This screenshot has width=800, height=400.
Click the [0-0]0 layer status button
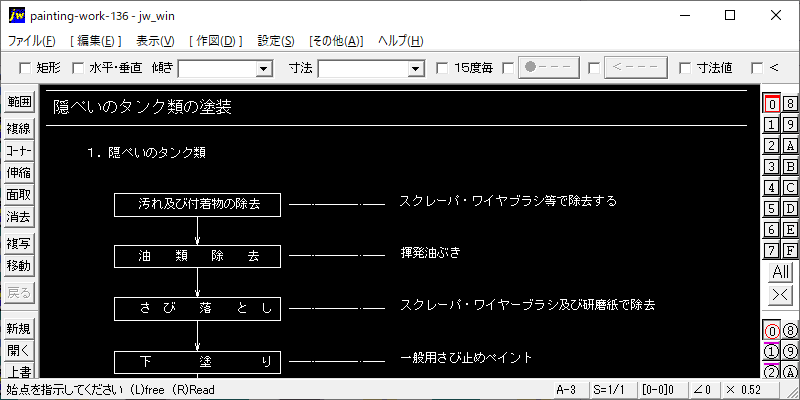tap(661, 390)
